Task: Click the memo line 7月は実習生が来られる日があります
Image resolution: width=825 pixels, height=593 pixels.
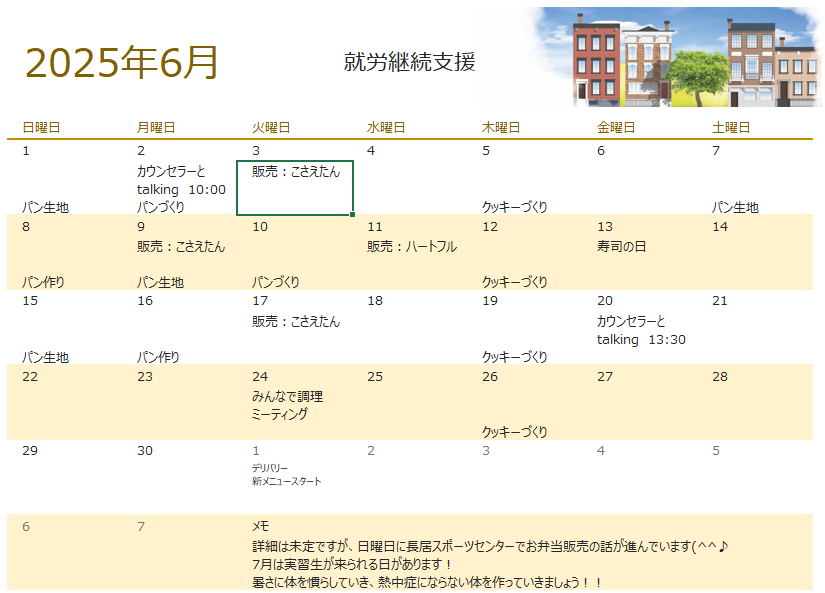Action: click(x=351, y=565)
